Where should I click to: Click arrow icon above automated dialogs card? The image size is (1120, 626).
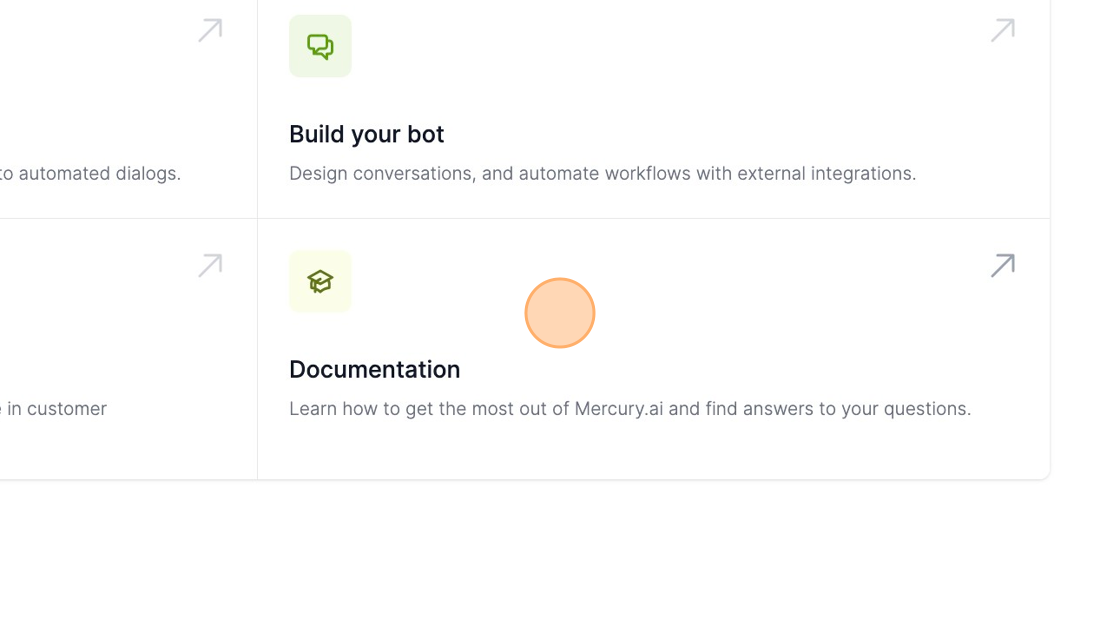point(210,30)
